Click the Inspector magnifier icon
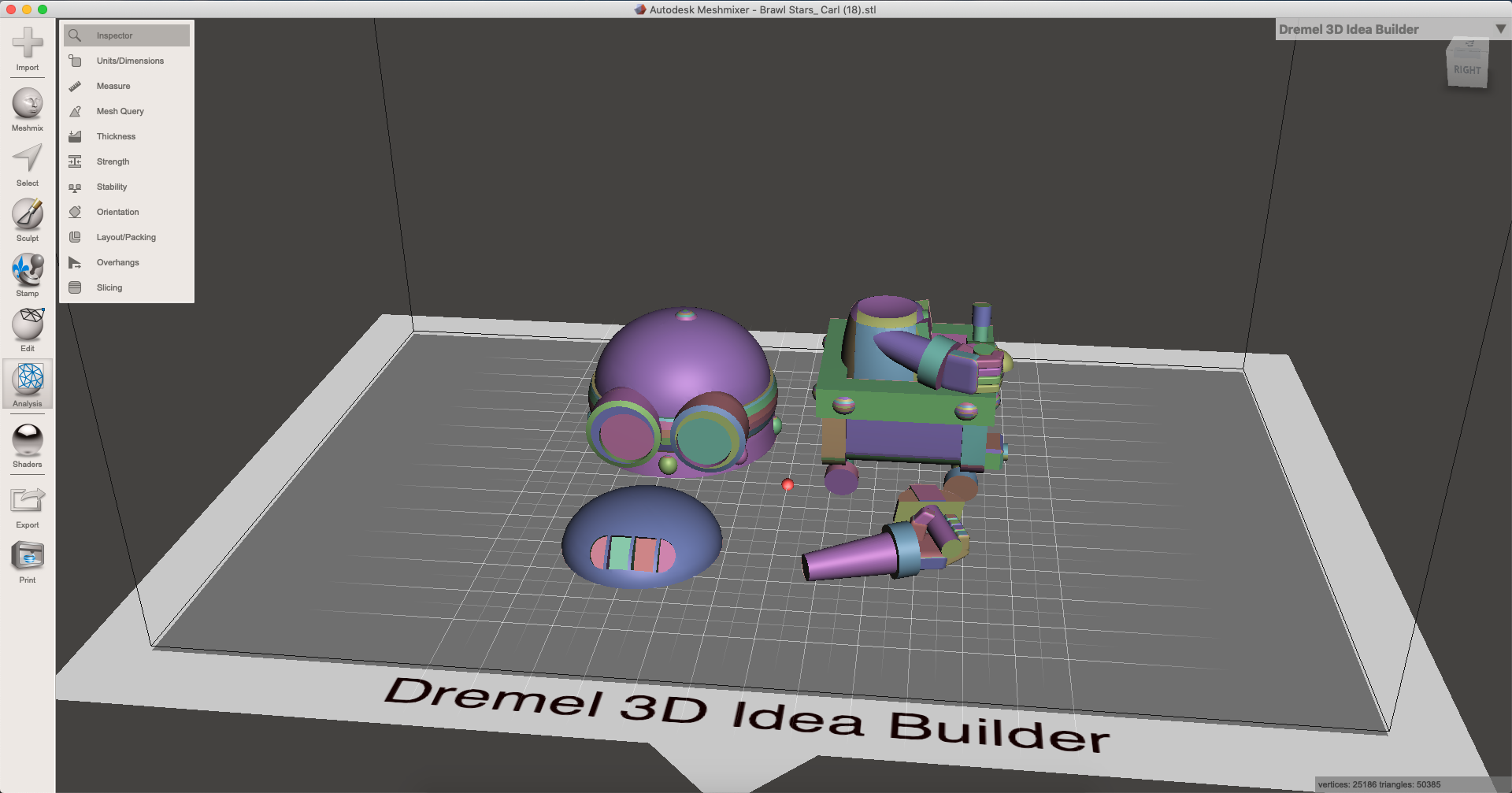The image size is (1512, 793). tap(75, 35)
